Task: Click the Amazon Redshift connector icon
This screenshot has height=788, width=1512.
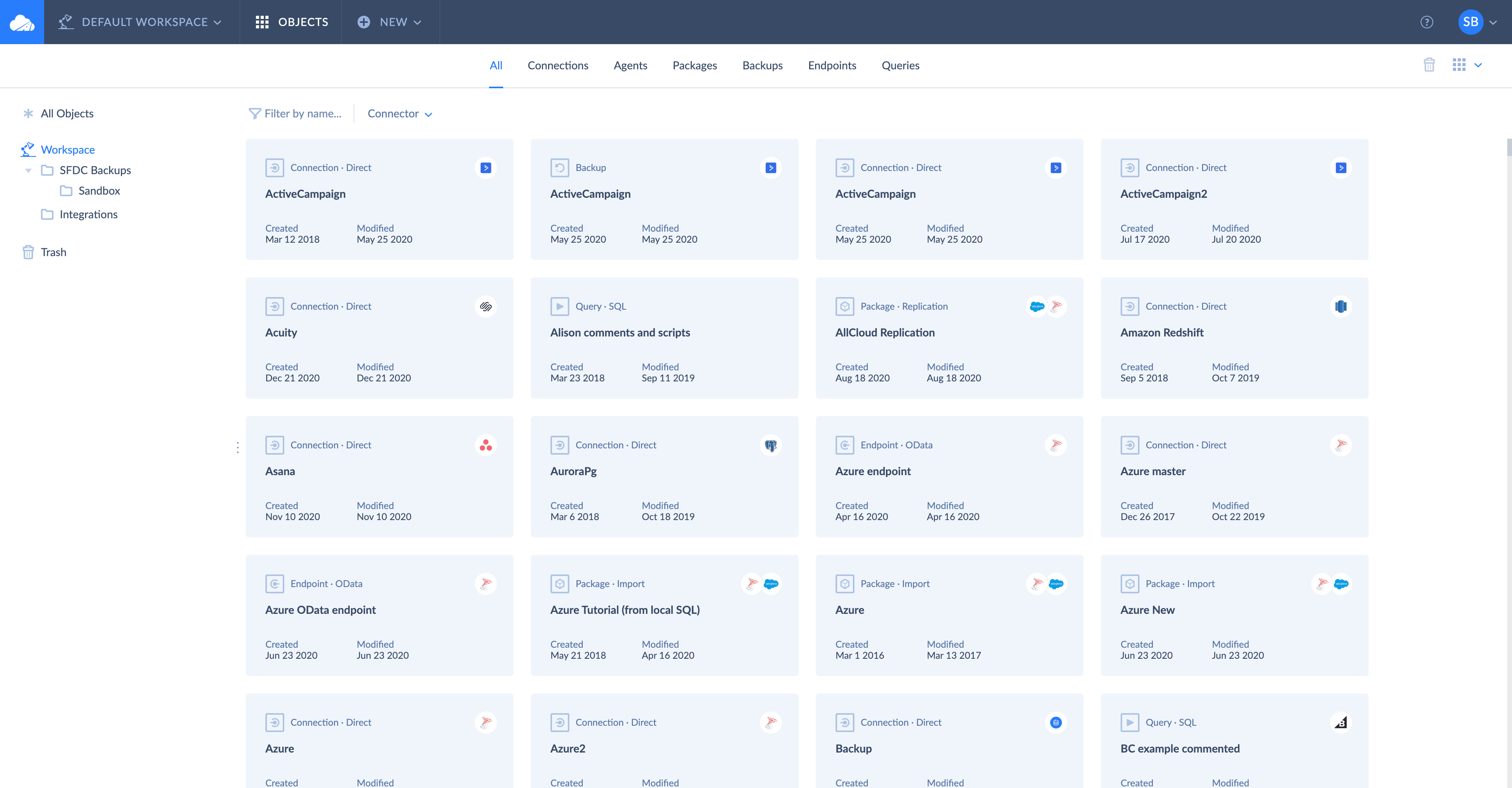Action: pos(1341,307)
